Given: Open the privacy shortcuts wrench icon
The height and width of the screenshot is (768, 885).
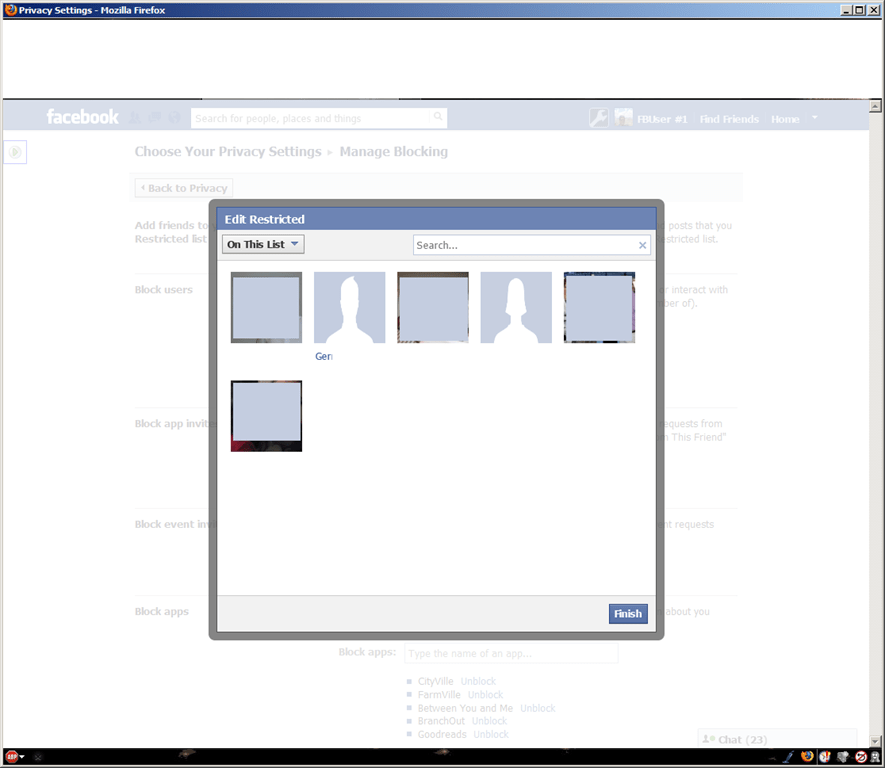Looking at the screenshot, I should coord(597,117).
